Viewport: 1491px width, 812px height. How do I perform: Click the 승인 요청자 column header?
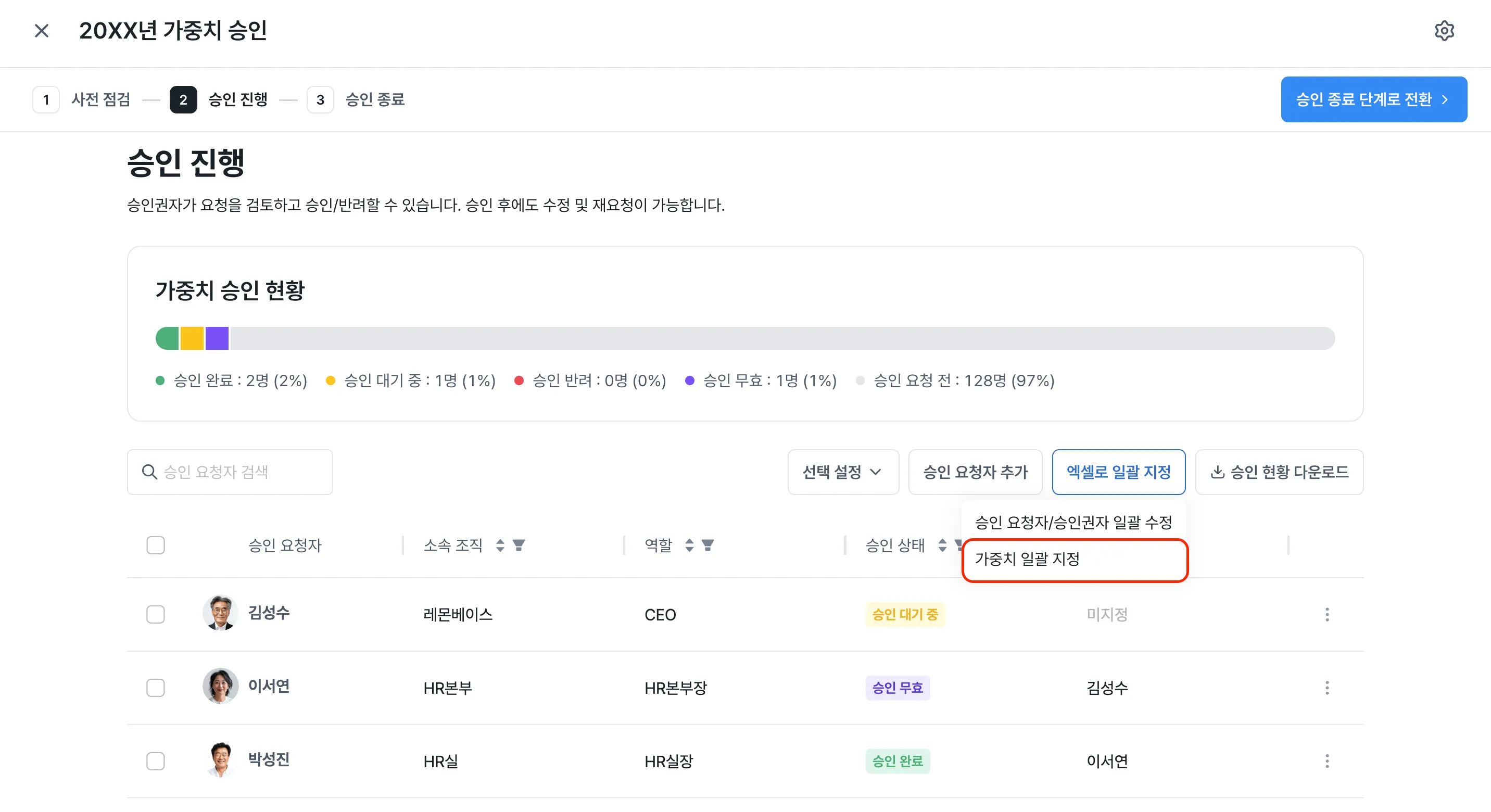pyautogui.click(x=285, y=545)
